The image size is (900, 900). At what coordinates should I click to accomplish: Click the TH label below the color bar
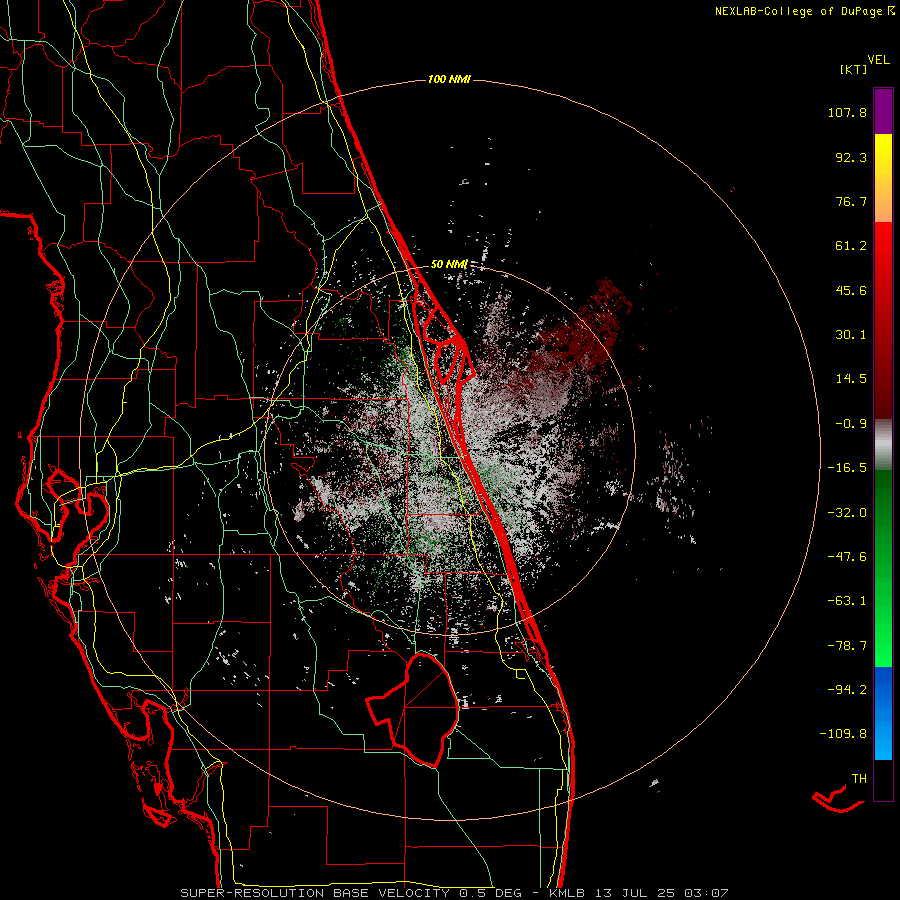[859, 779]
